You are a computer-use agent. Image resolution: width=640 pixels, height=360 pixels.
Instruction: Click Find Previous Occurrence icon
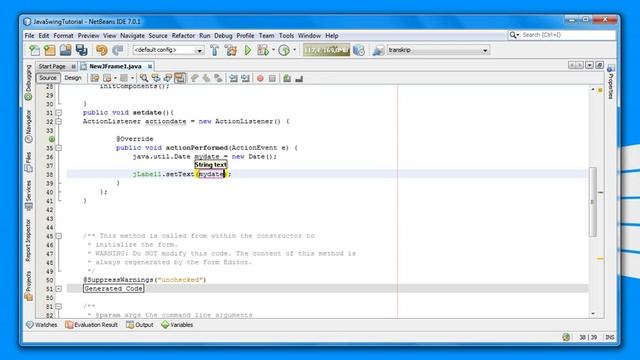point(156,78)
